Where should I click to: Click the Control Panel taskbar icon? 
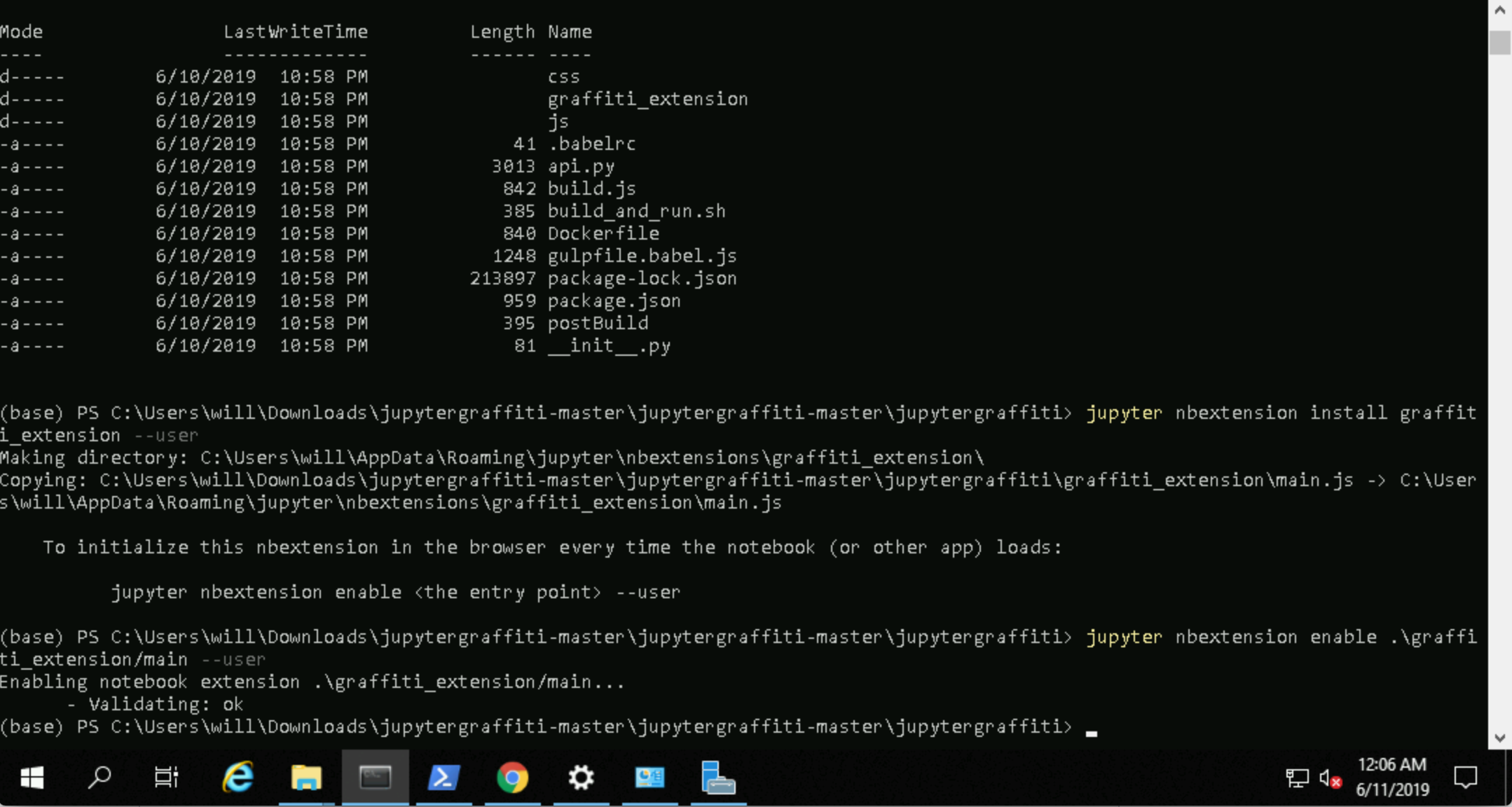(650, 778)
